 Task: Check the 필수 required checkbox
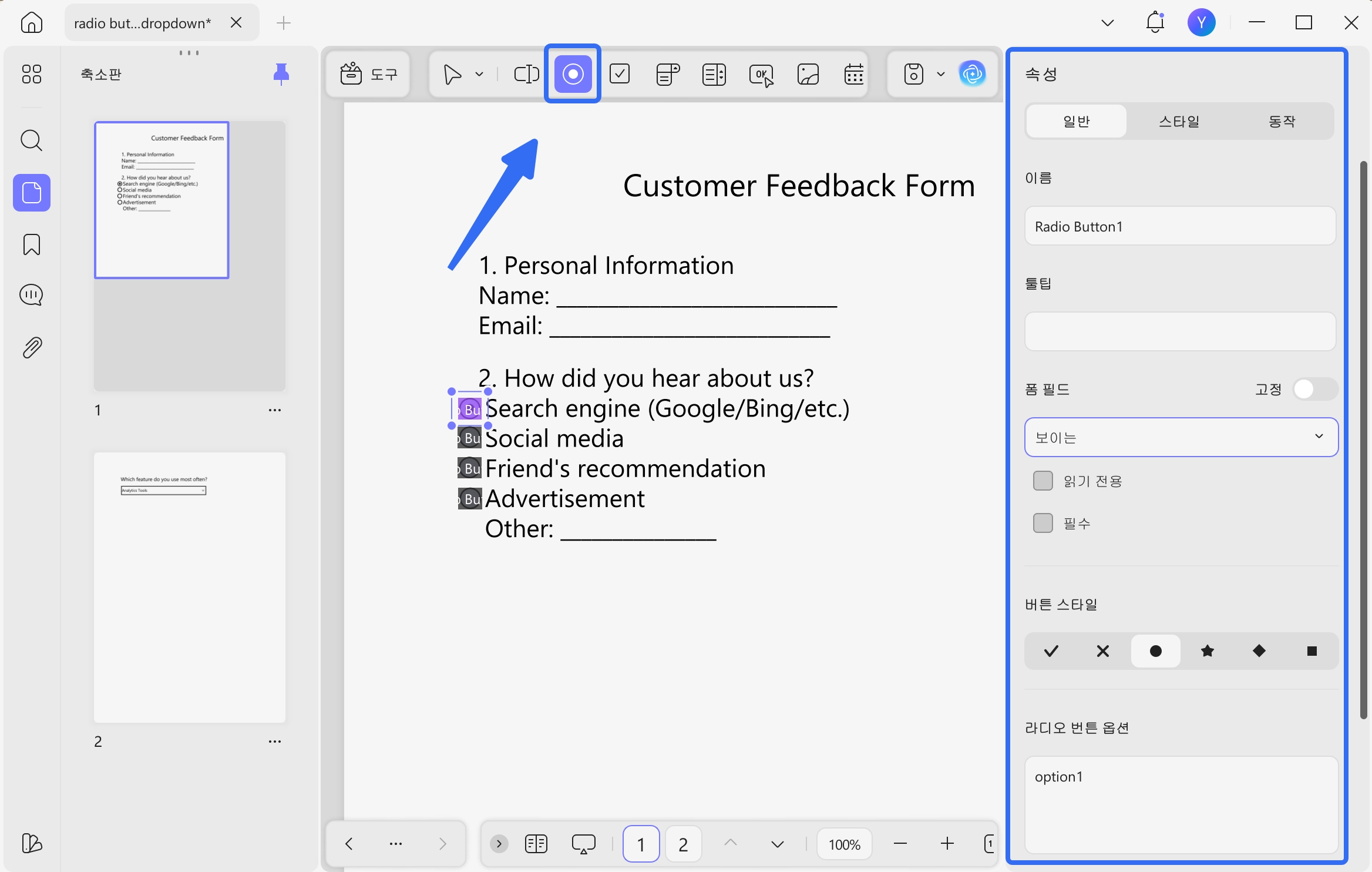1043,523
